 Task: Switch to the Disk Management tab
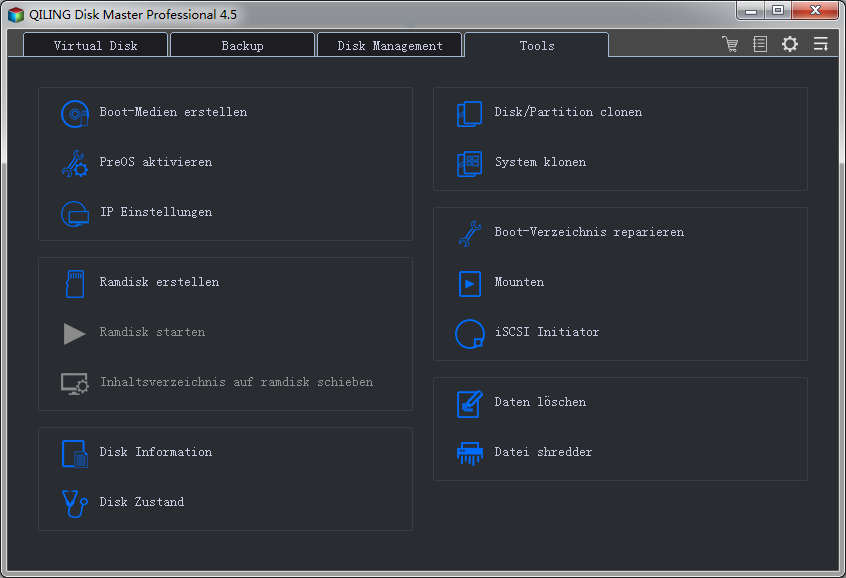[x=390, y=45]
